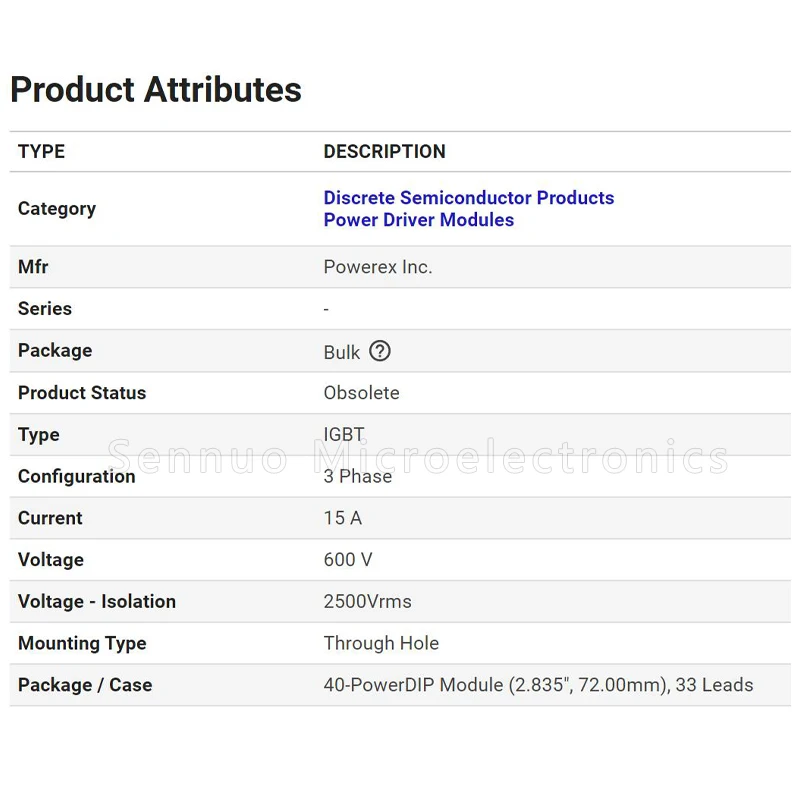Click the Mfr row label
Viewport: 800px width, 800px height.
(33, 267)
